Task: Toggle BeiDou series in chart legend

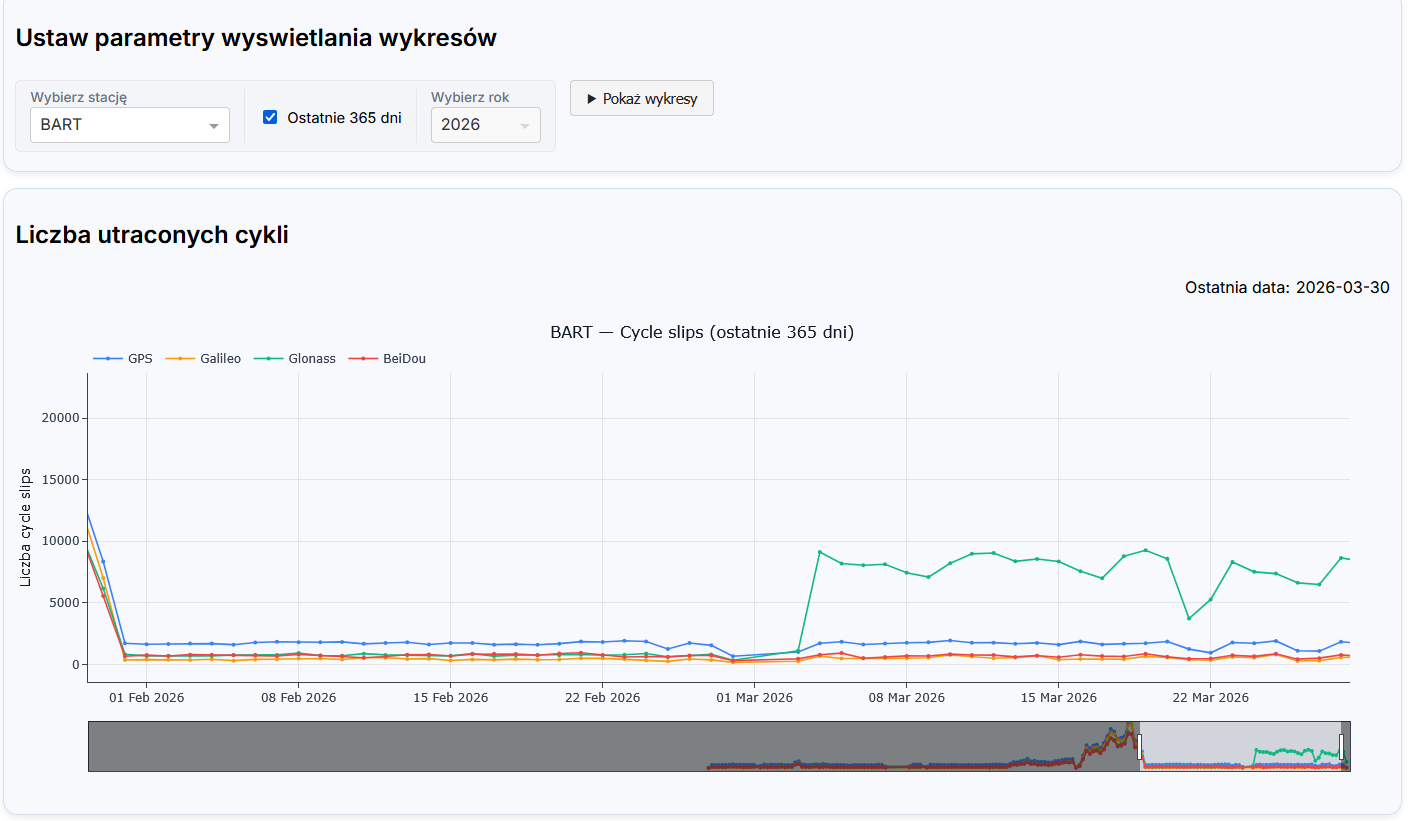Action: pos(387,358)
